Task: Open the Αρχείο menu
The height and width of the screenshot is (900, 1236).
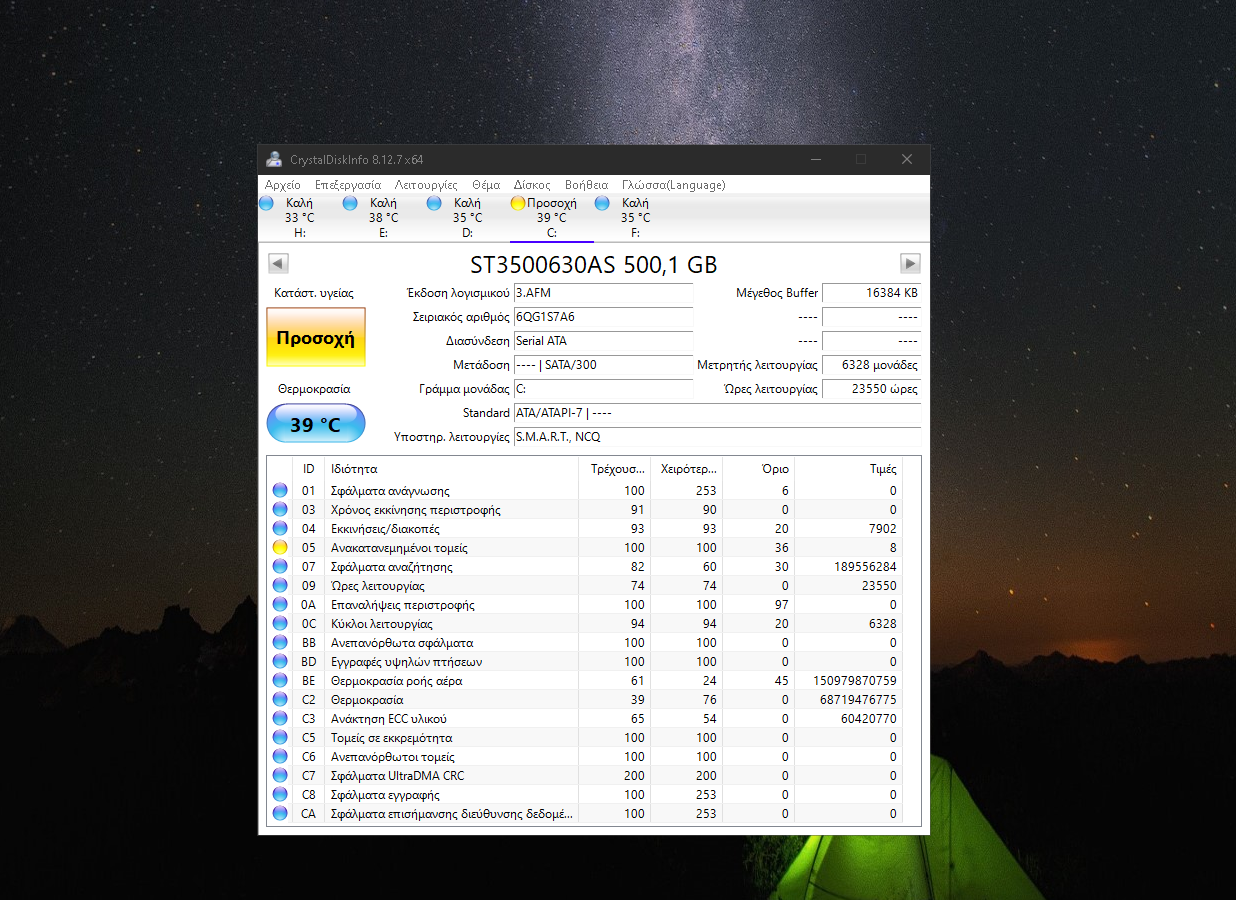Action: [x=283, y=185]
